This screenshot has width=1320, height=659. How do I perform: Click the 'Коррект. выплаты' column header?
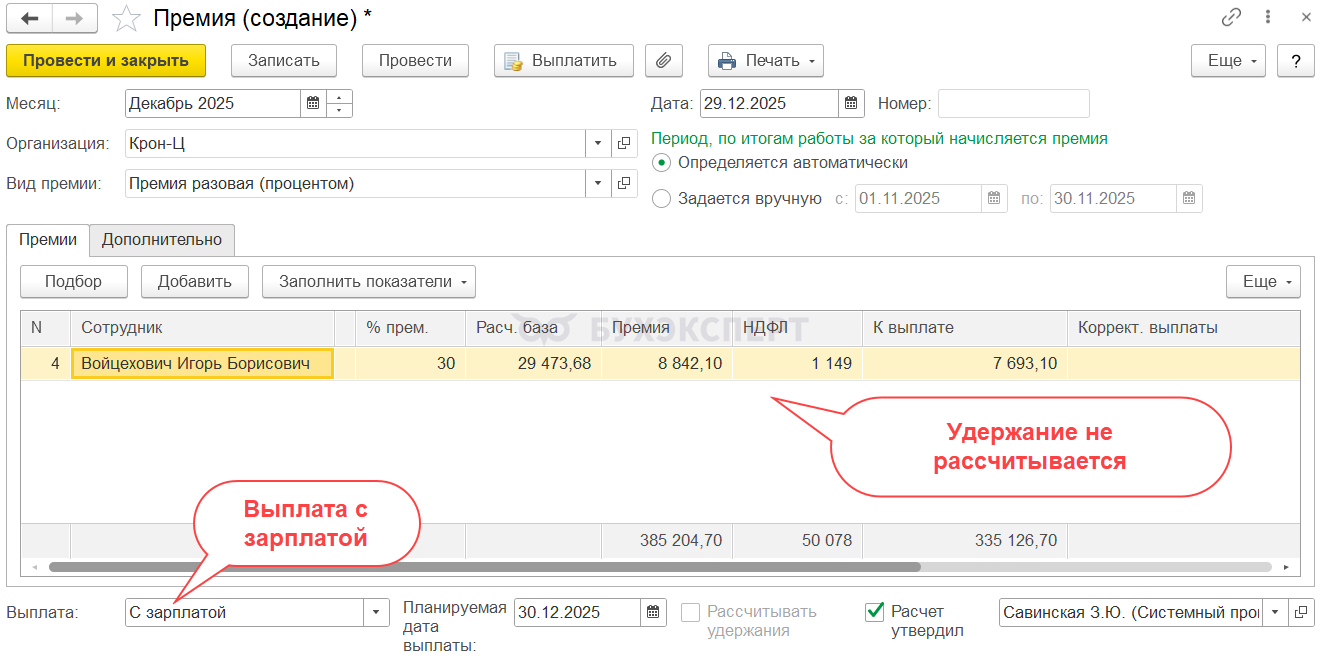click(1184, 328)
